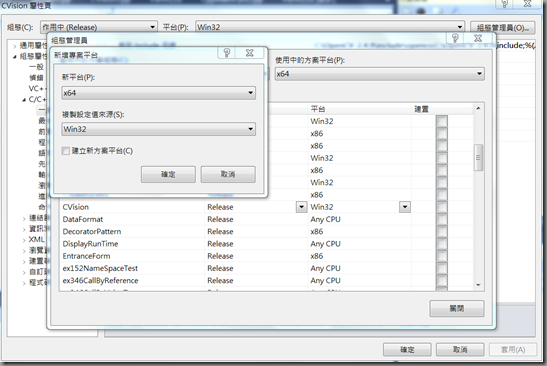Open the 新平台 x64 dropdown

click(158, 93)
